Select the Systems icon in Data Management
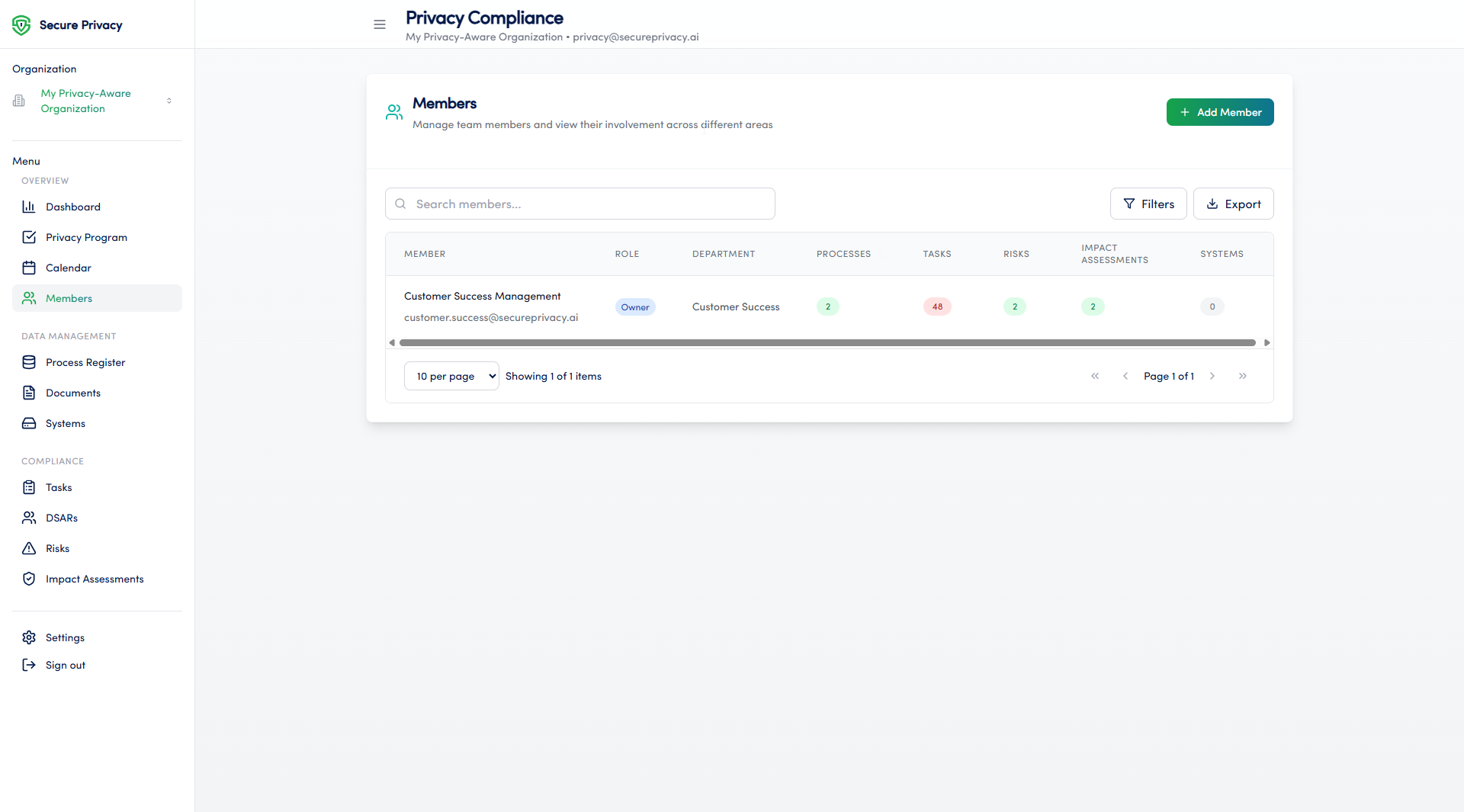 pyautogui.click(x=29, y=423)
